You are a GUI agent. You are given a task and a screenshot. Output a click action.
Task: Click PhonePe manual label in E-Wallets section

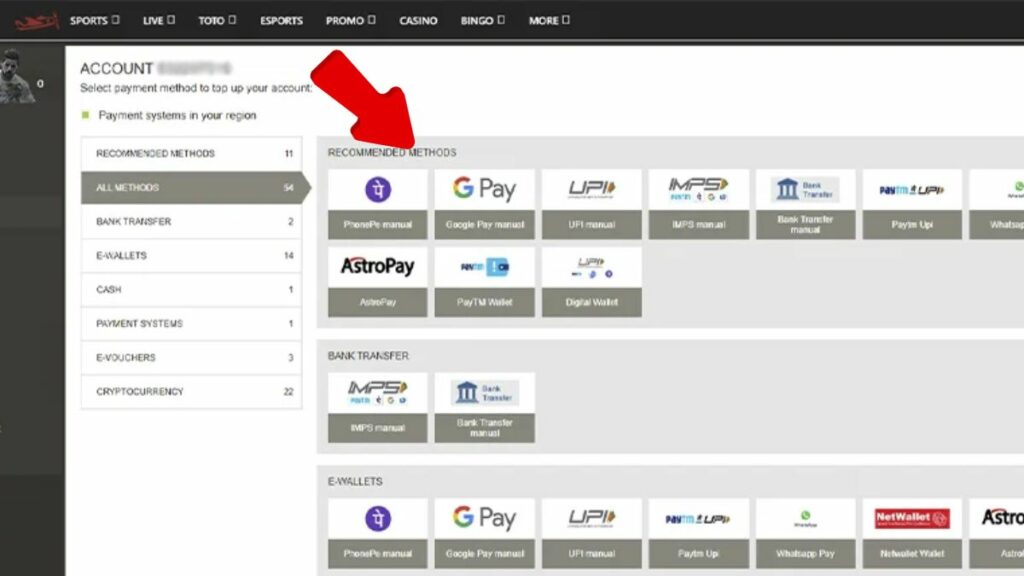coord(377,554)
